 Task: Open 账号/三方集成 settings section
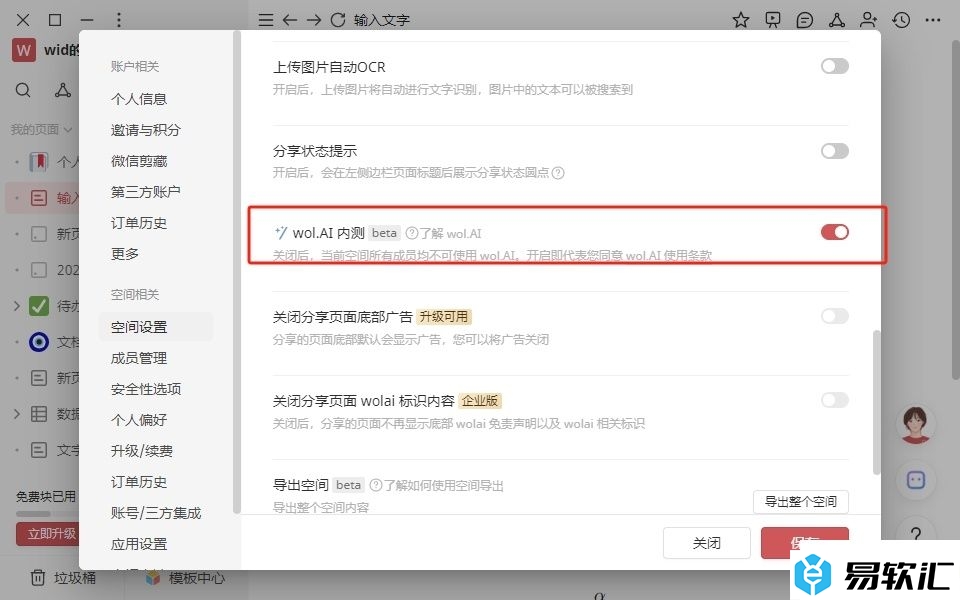[156, 513]
